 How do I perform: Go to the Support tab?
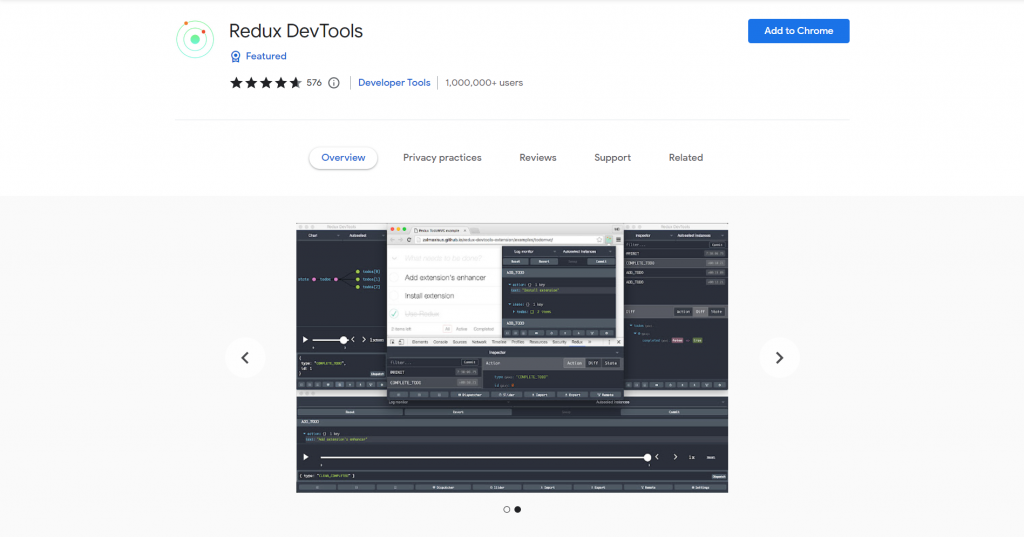tap(613, 157)
